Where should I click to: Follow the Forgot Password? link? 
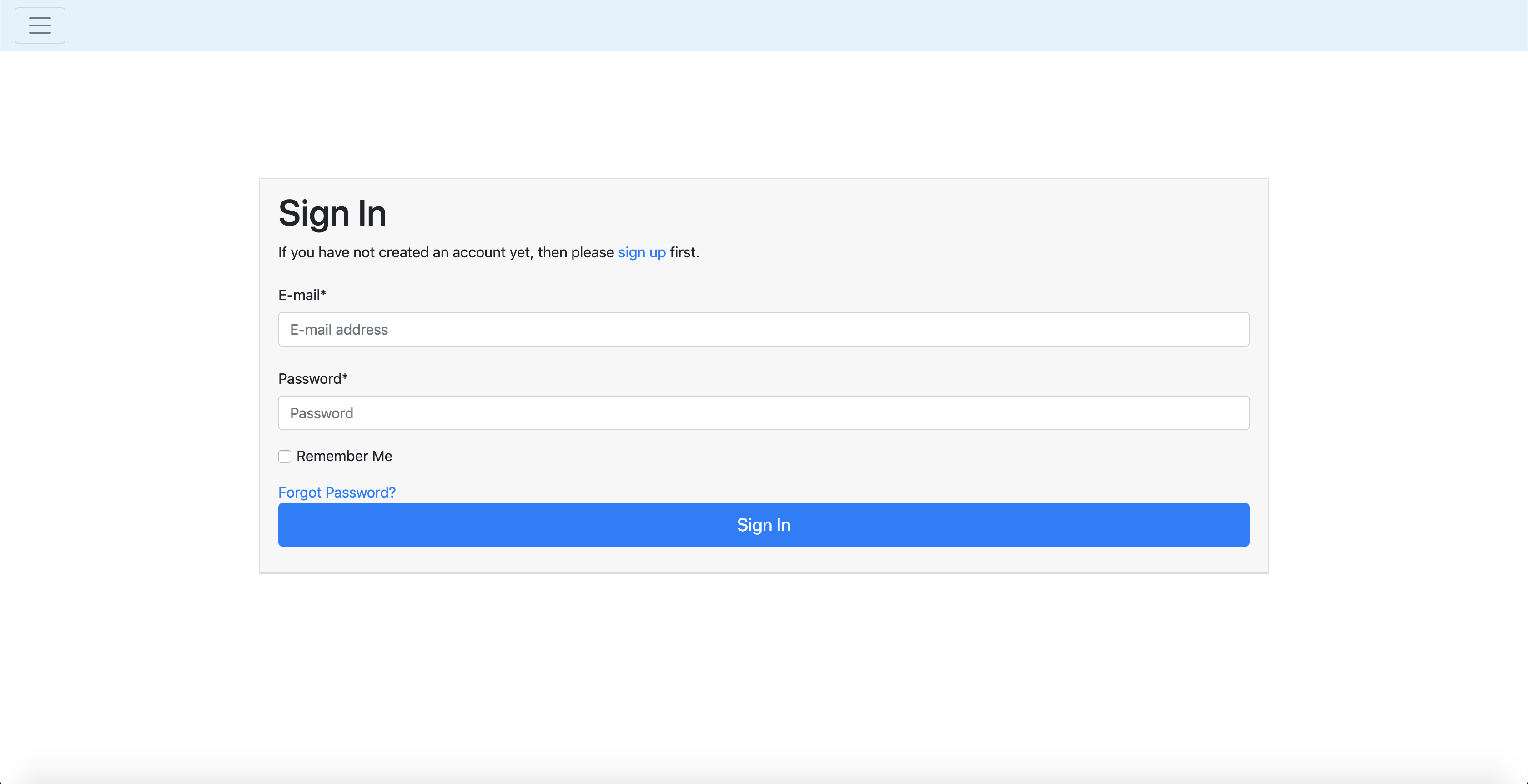coord(337,492)
